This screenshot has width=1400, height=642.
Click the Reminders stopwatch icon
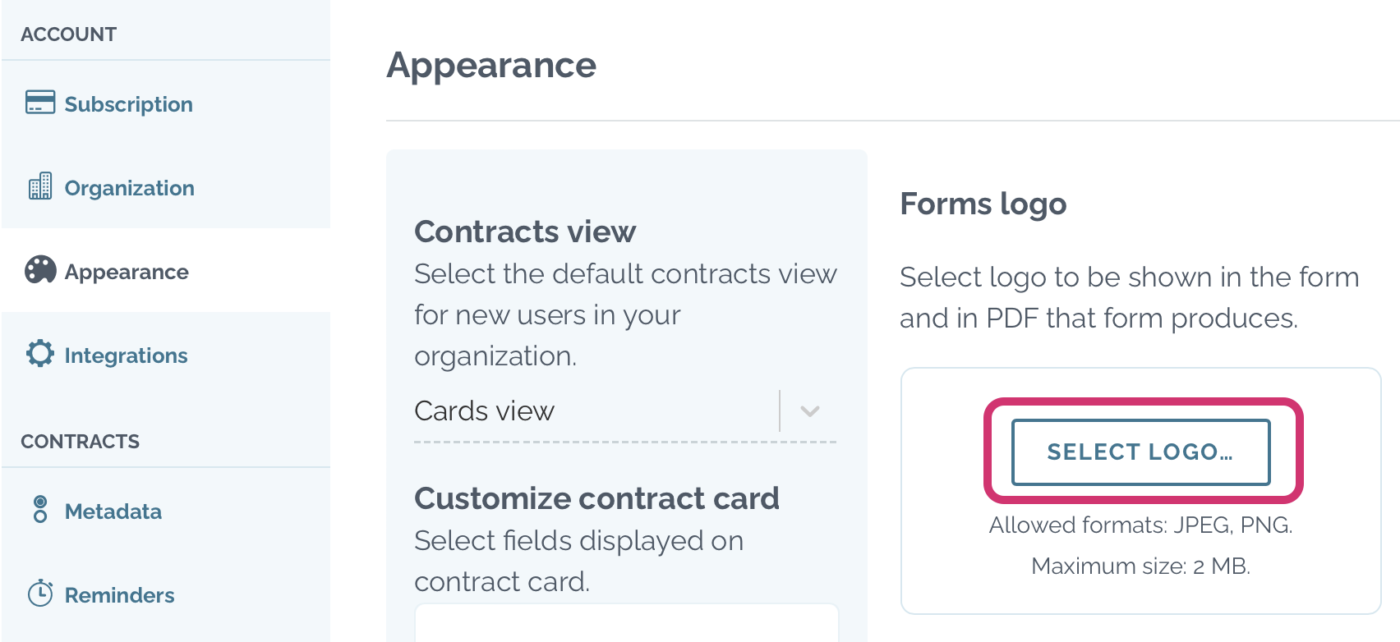click(x=38, y=594)
